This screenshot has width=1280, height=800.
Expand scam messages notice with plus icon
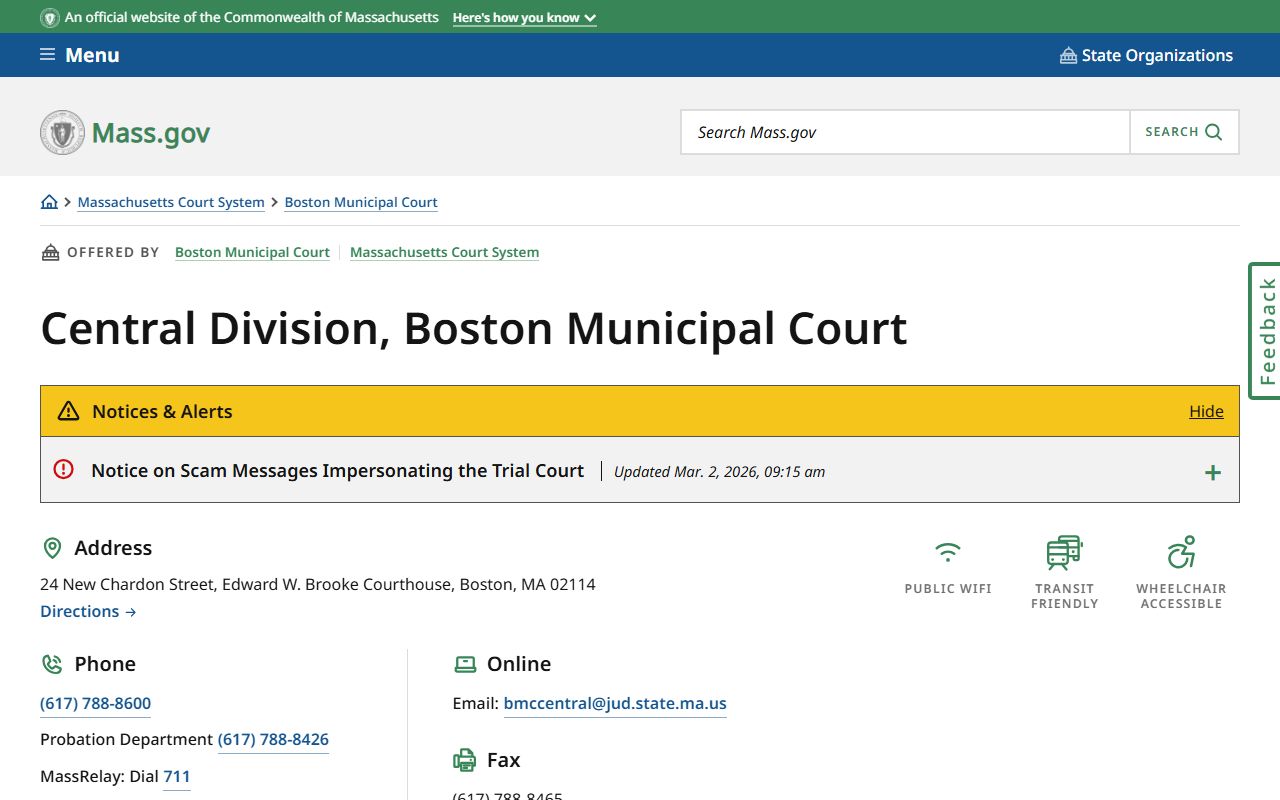click(1212, 472)
